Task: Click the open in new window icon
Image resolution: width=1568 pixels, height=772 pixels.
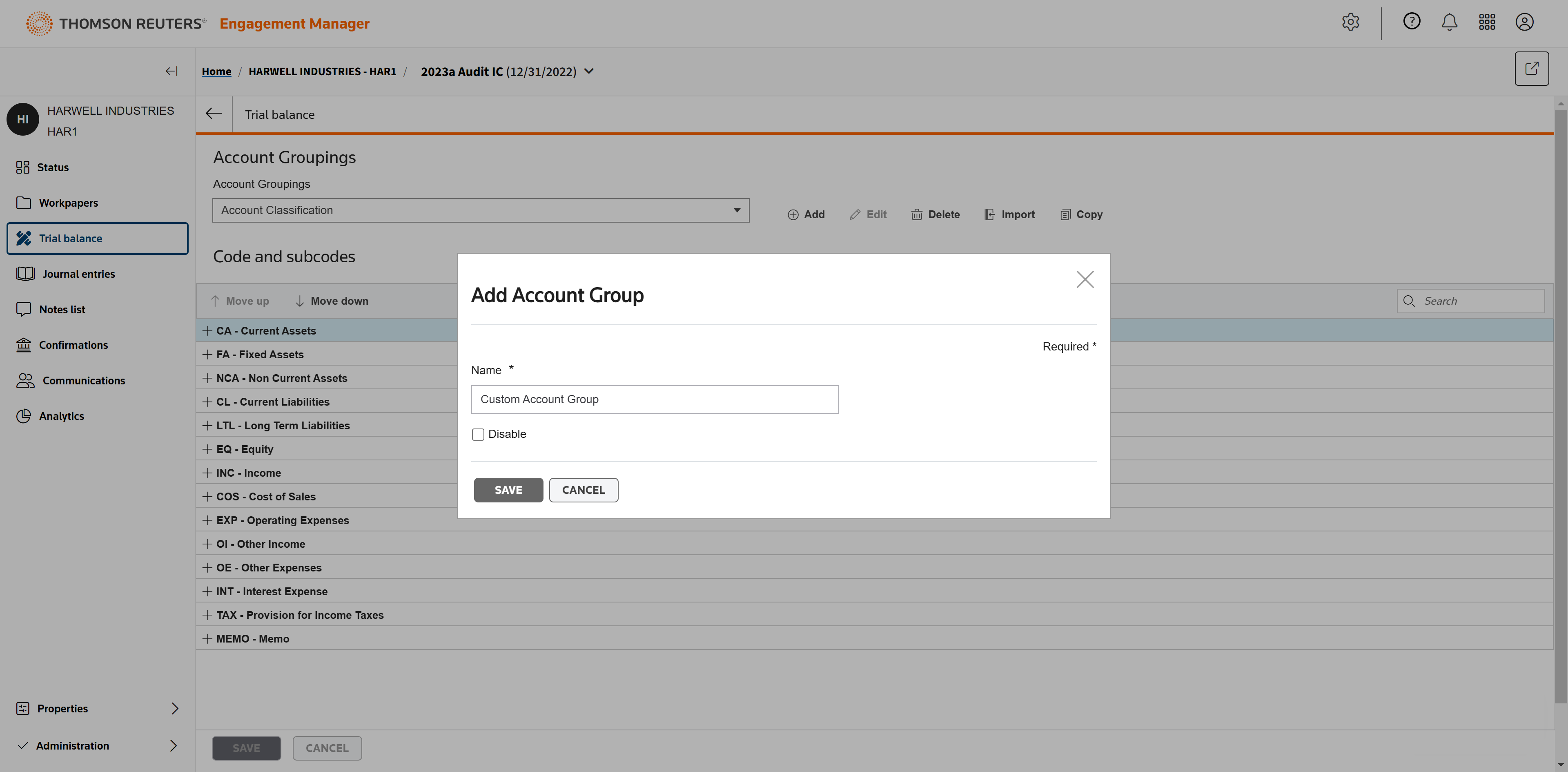Action: [x=1532, y=69]
